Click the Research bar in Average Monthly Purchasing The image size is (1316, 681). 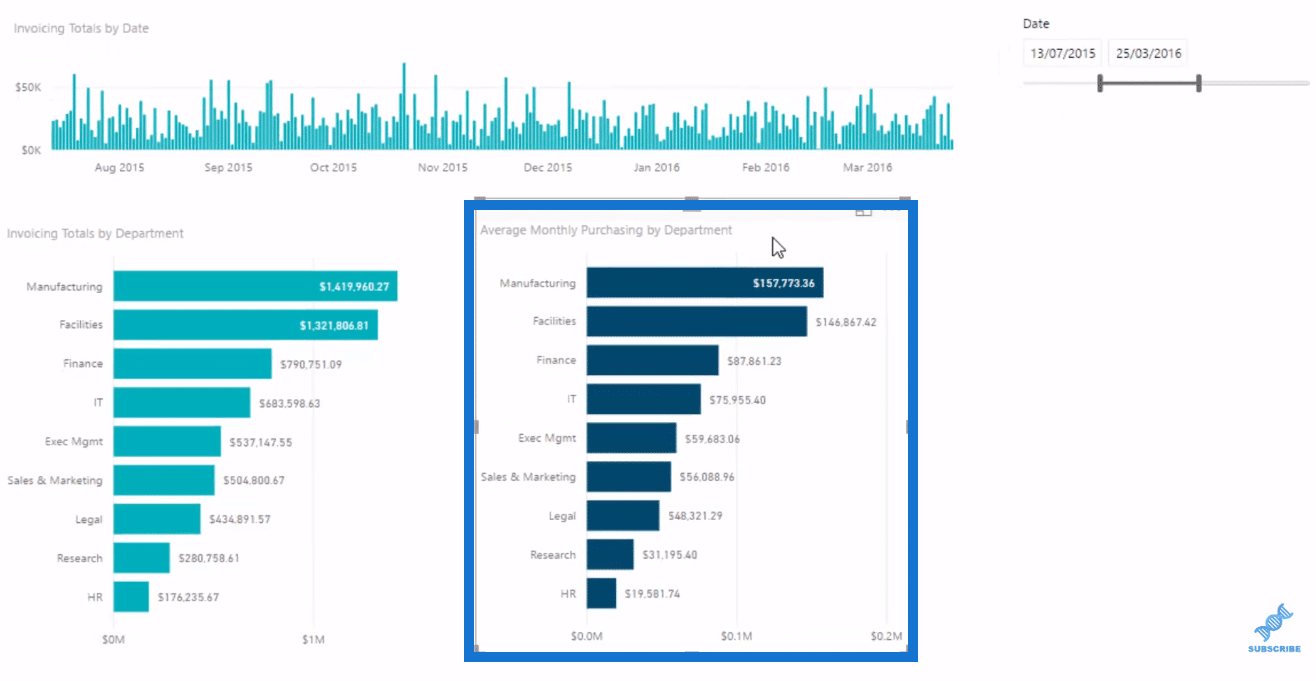[610, 554]
